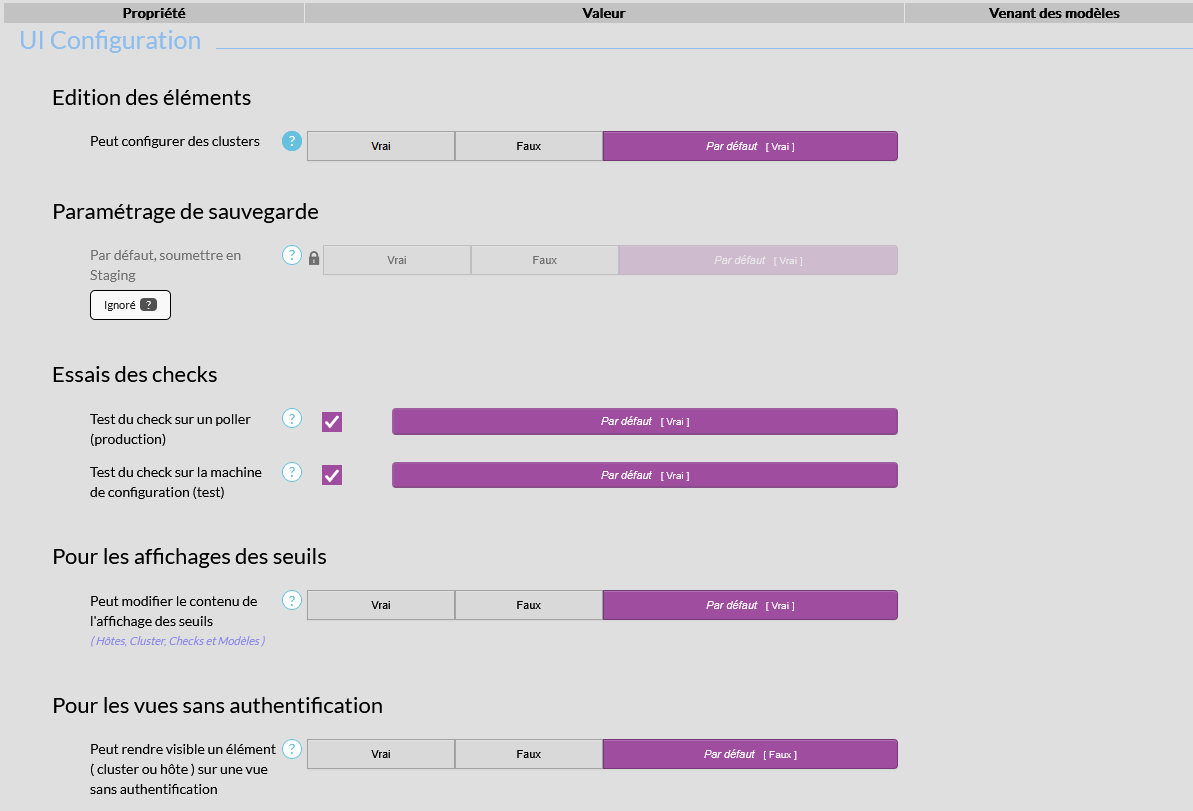Click the Propriété column header

point(154,13)
